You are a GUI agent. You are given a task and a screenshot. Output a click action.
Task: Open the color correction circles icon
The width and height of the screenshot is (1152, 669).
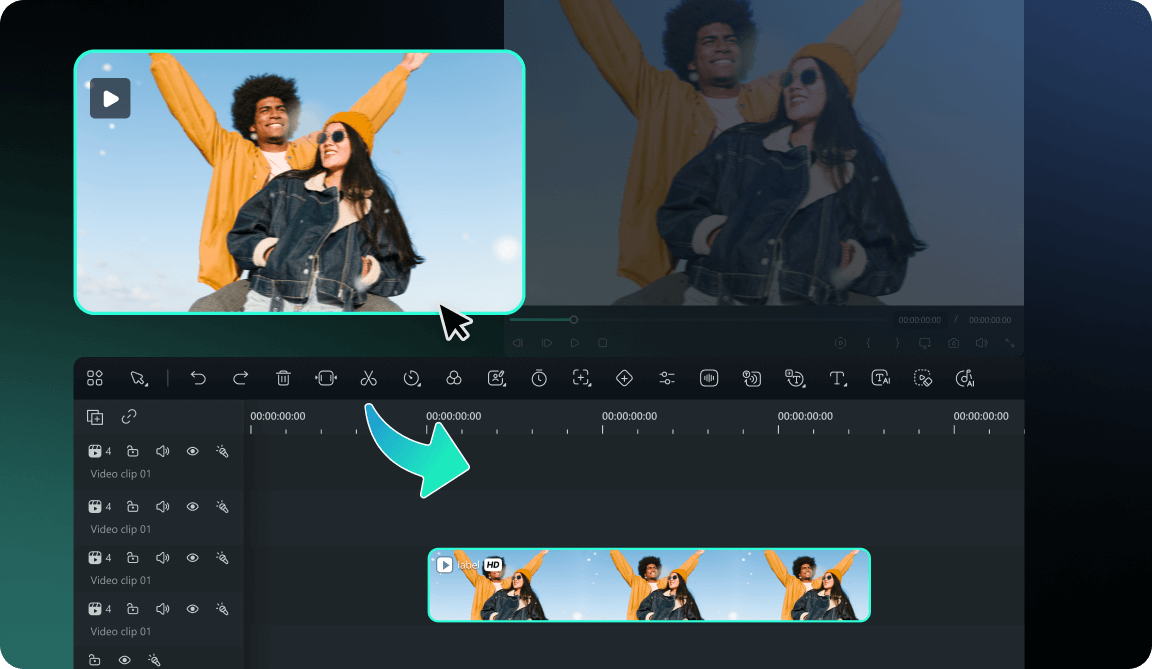click(x=453, y=378)
